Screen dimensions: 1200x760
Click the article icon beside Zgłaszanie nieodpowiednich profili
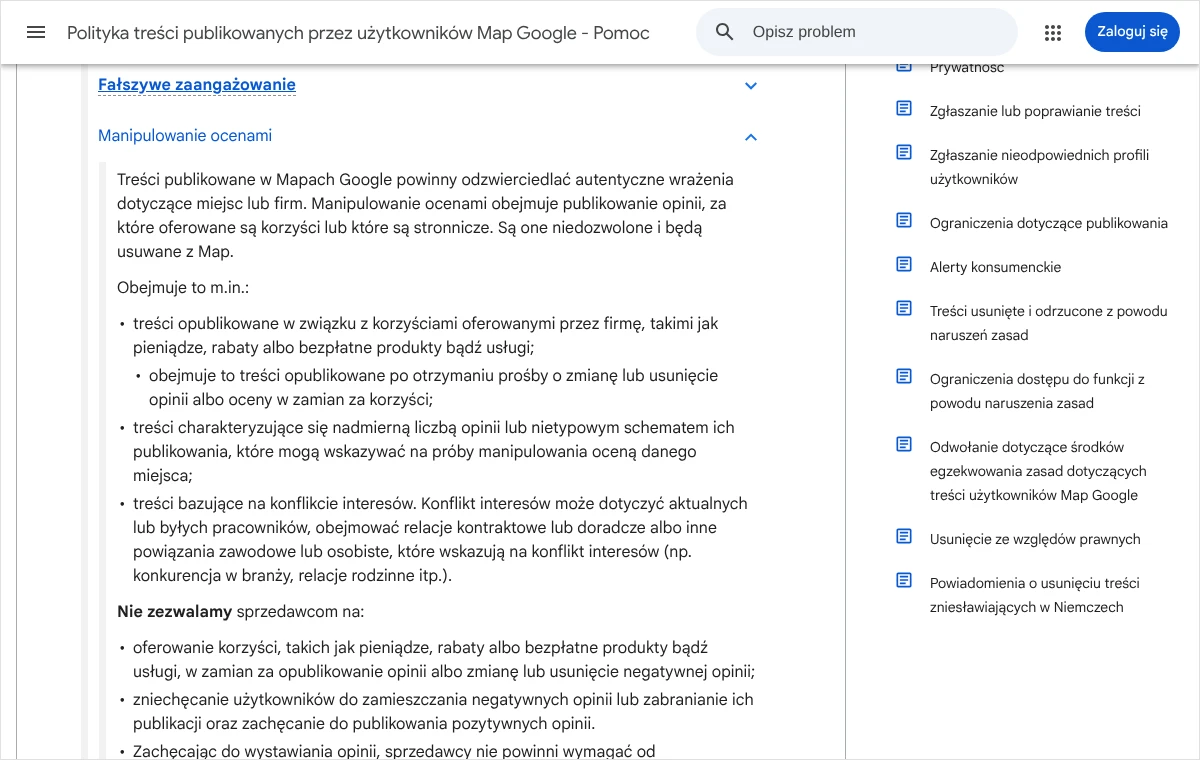click(904, 152)
